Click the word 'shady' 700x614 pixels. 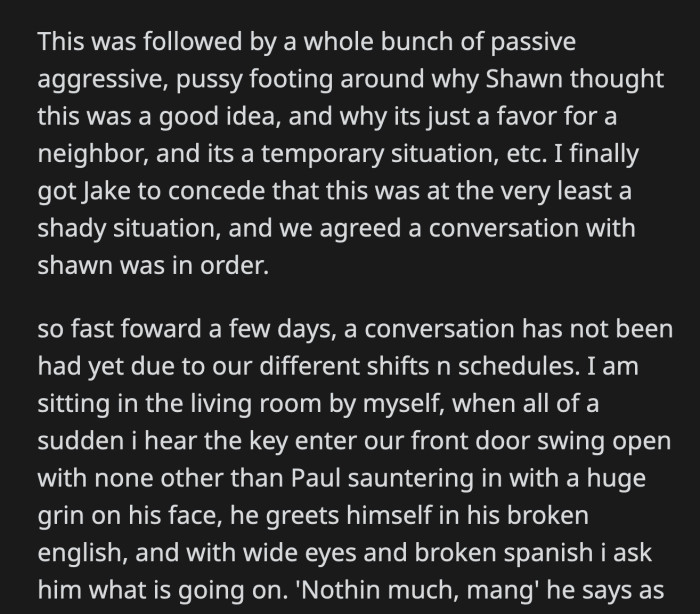coord(72,229)
